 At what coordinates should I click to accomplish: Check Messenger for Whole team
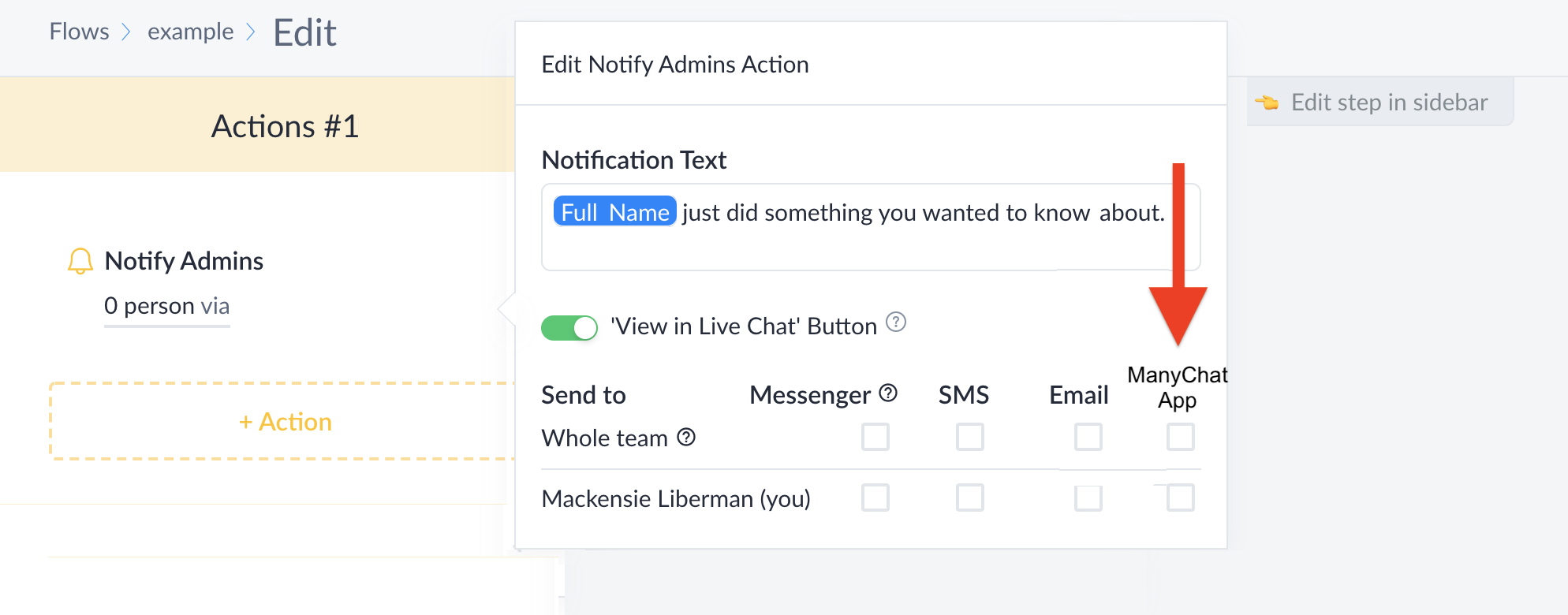(x=875, y=437)
